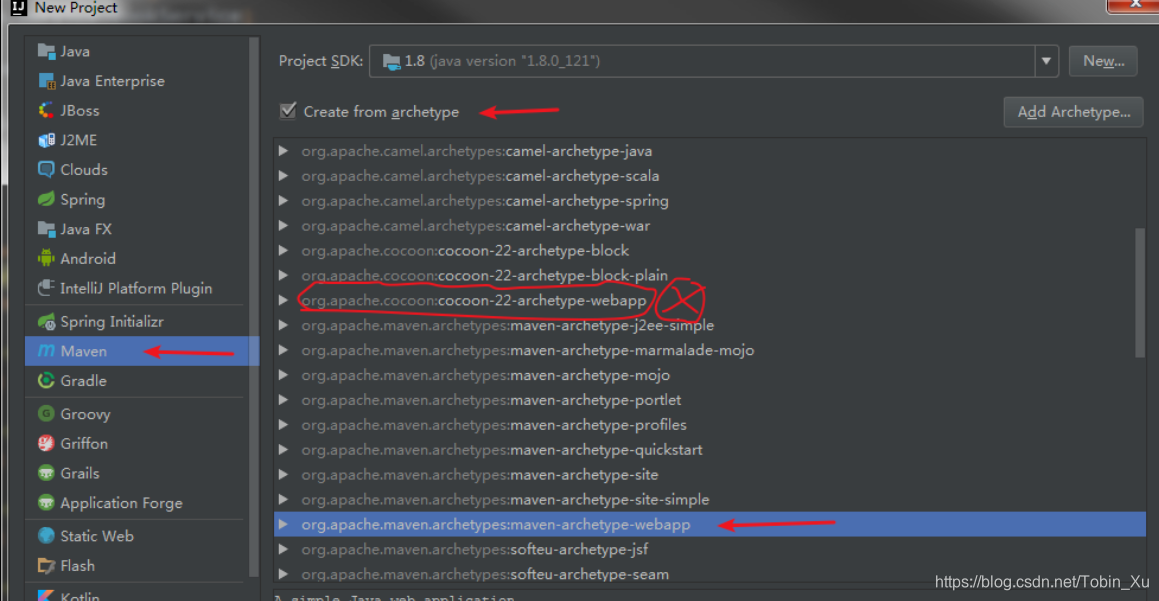The height and width of the screenshot is (601, 1159).
Task: Expand maven-archetype-quickstart node
Action: coord(283,449)
